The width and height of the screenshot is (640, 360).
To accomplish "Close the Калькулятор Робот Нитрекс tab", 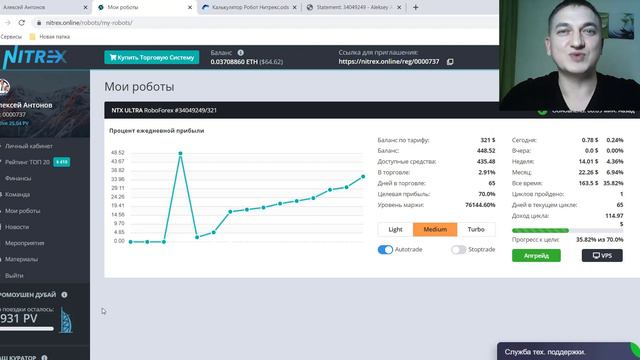I will [x=294, y=7].
